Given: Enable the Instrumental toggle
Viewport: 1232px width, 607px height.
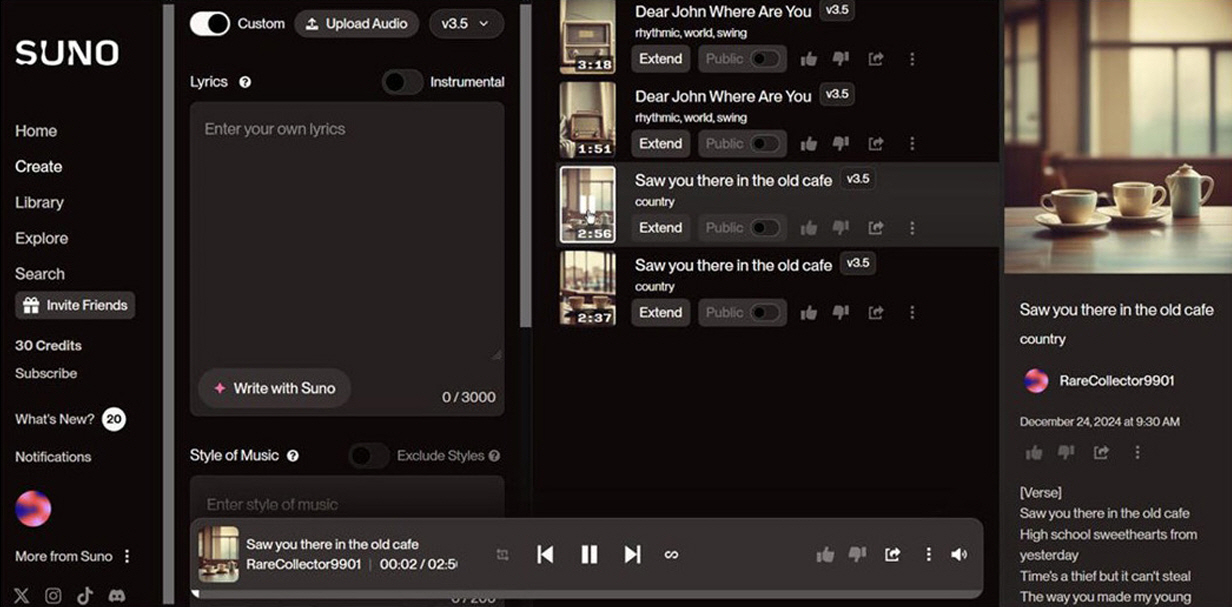Looking at the screenshot, I should (402, 82).
